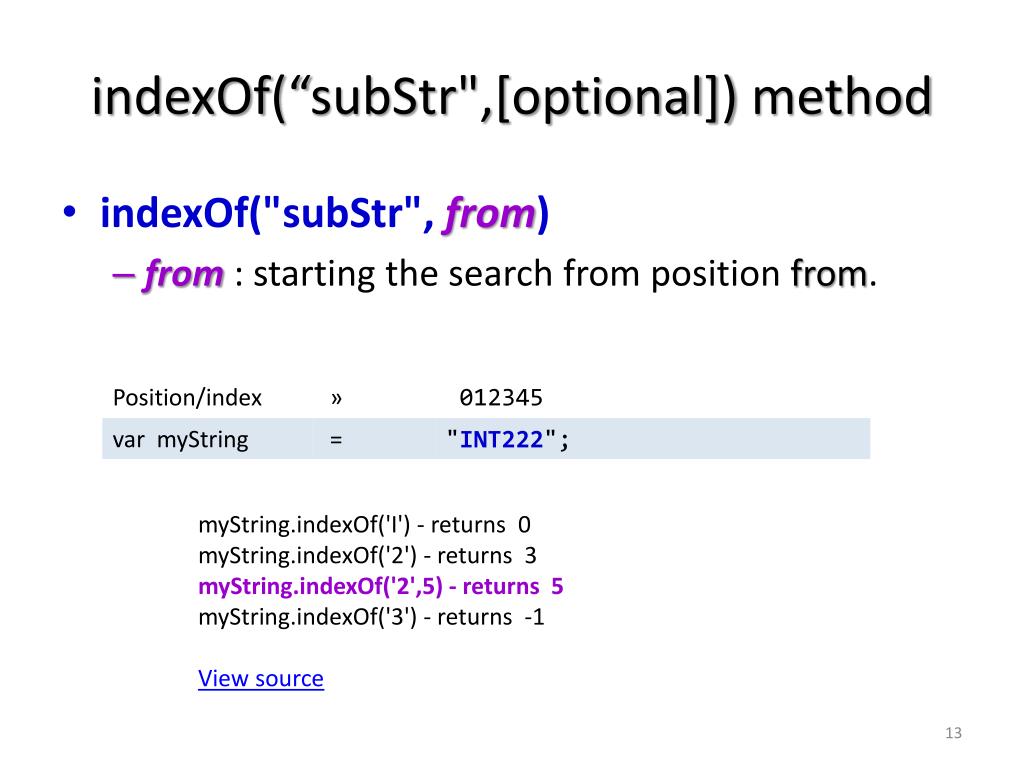Select the blue indexOf("subStr", from) bullet heading

pos(325,213)
